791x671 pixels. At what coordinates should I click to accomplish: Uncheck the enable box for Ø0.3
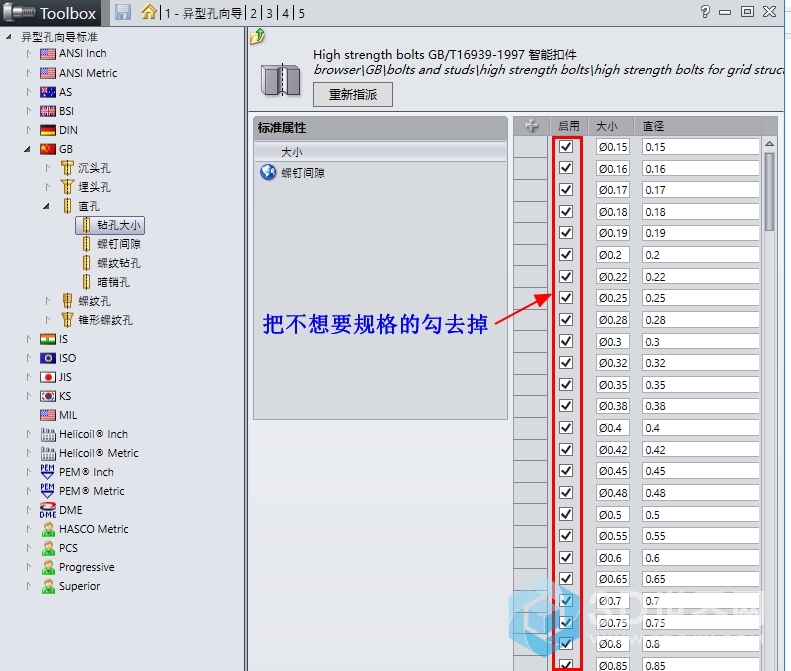[x=566, y=341]
